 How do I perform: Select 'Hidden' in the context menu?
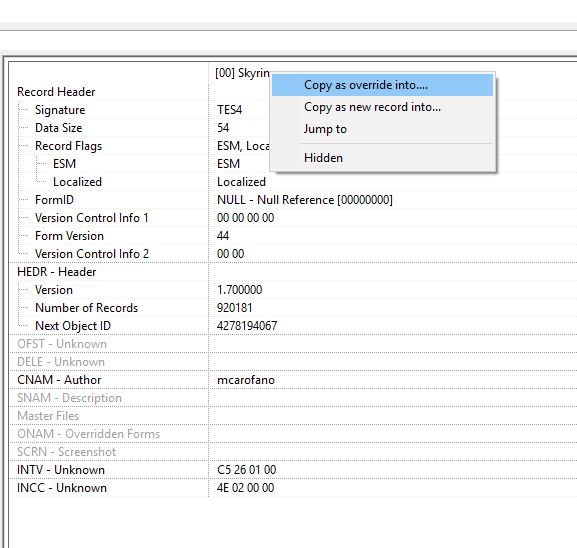pyautogui.click(x=382, y=158)
